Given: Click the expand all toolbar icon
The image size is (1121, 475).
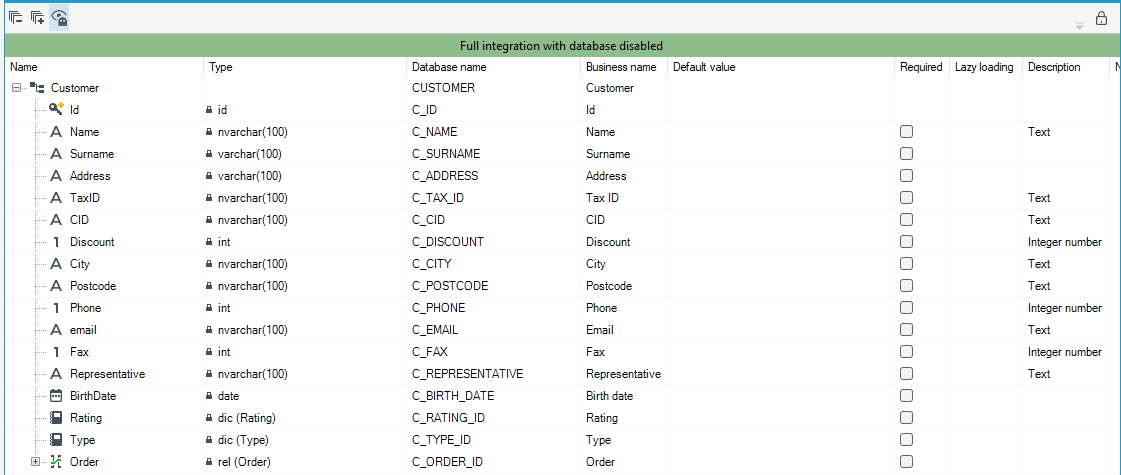Looking at the screenshot, I should [37, 18].
